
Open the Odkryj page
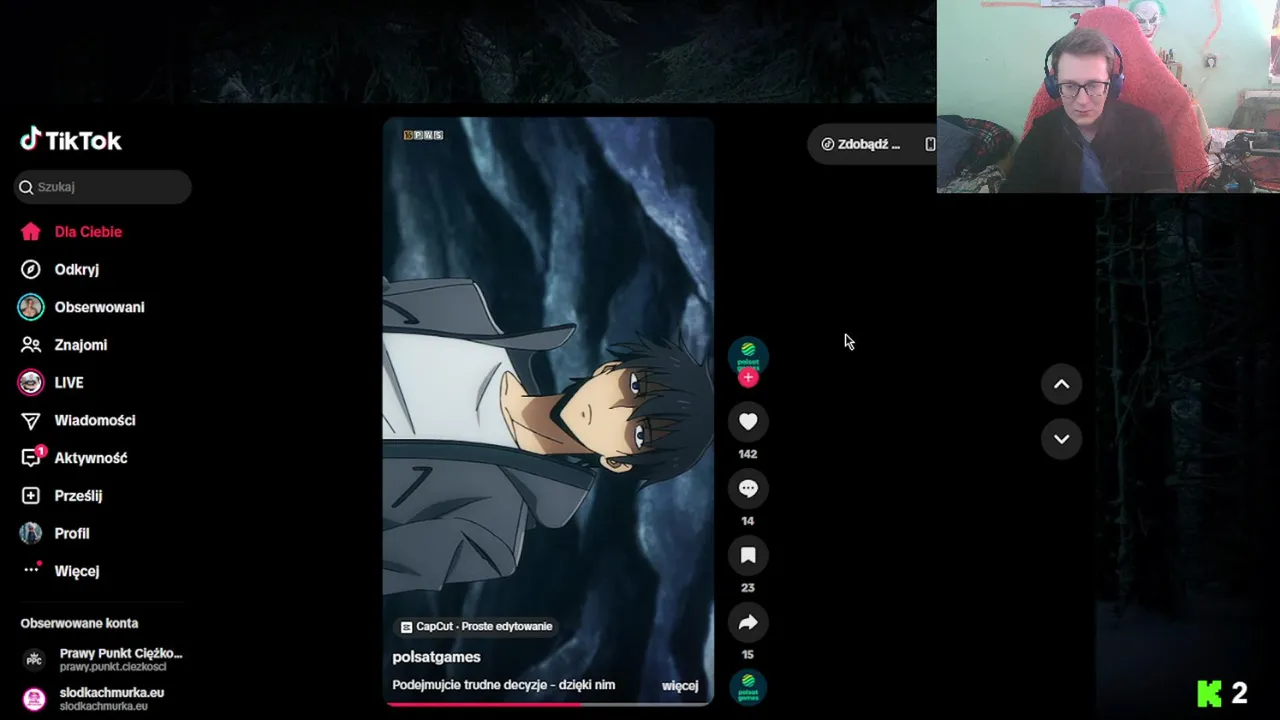(x=77, y=270)
